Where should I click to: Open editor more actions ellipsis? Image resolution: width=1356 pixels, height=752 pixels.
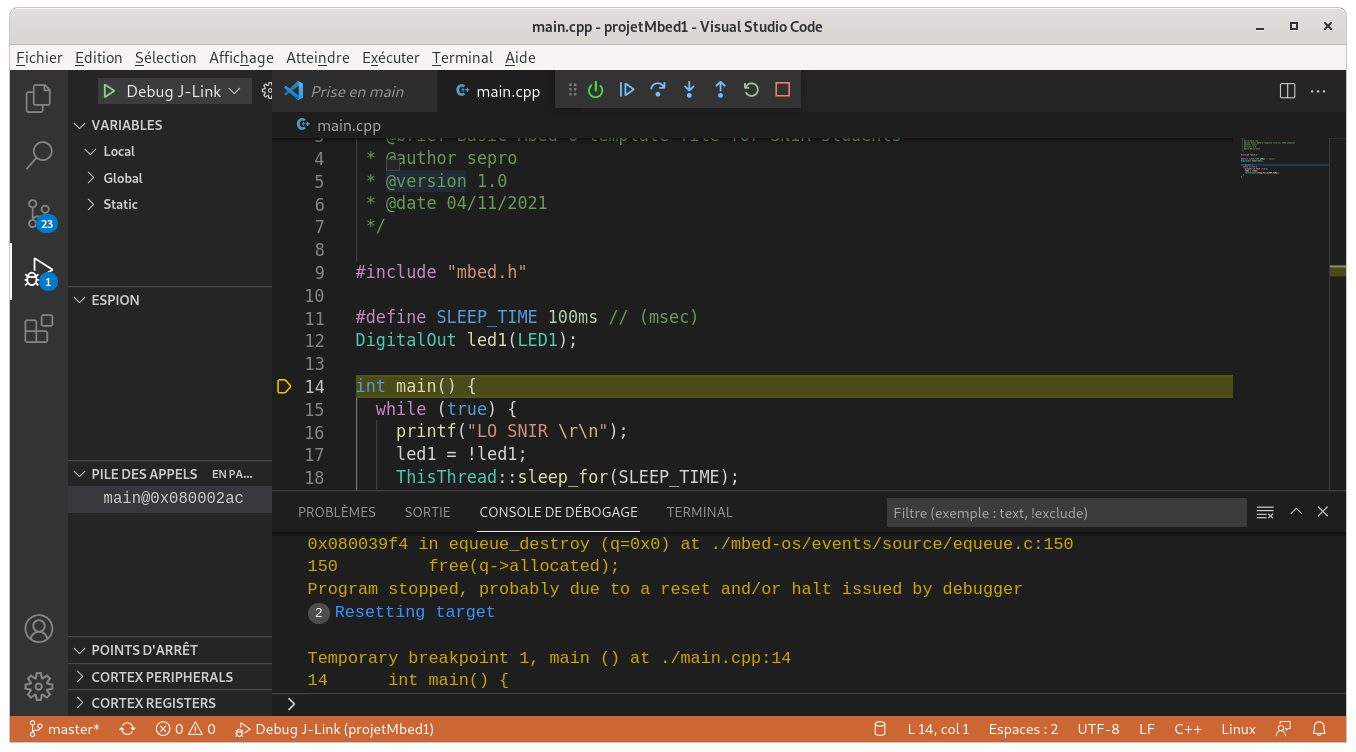(1318, 91)
